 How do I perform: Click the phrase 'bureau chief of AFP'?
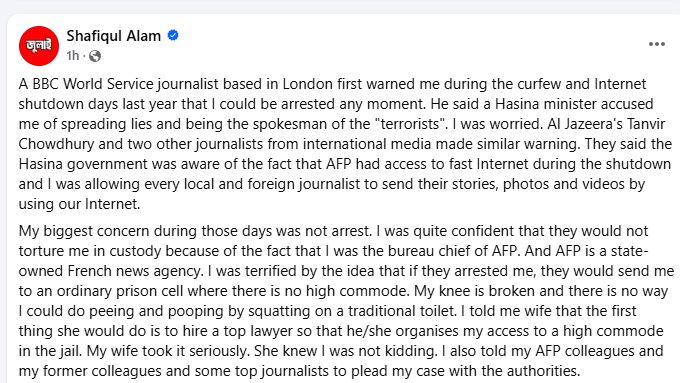tap(452, 251)
